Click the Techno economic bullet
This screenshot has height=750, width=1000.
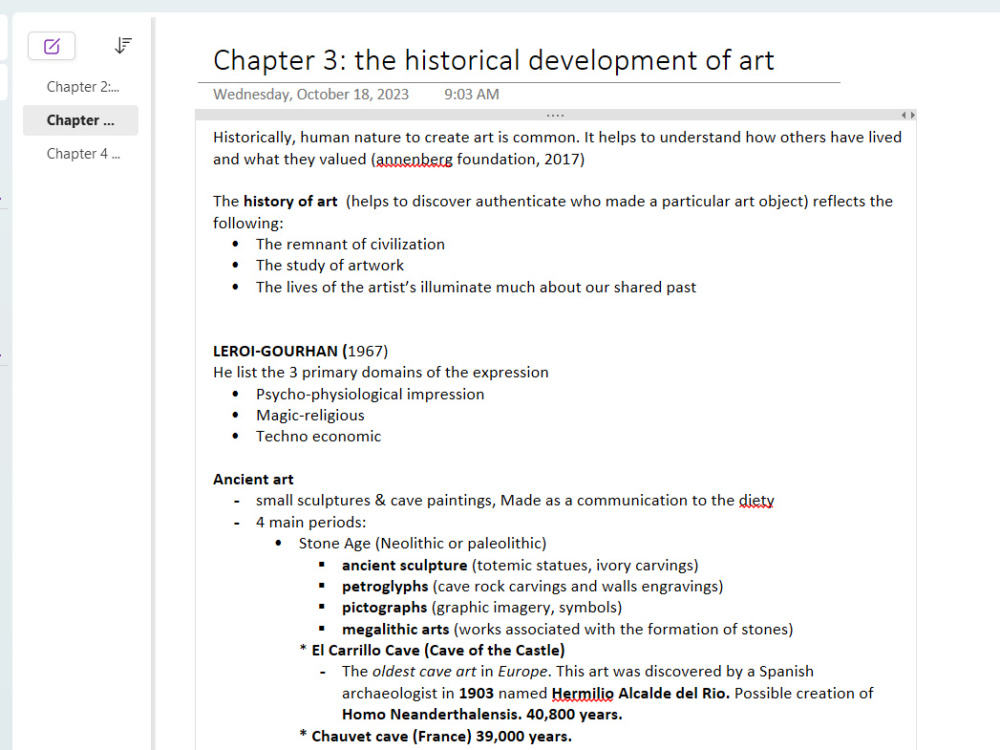tap(318, 436)
